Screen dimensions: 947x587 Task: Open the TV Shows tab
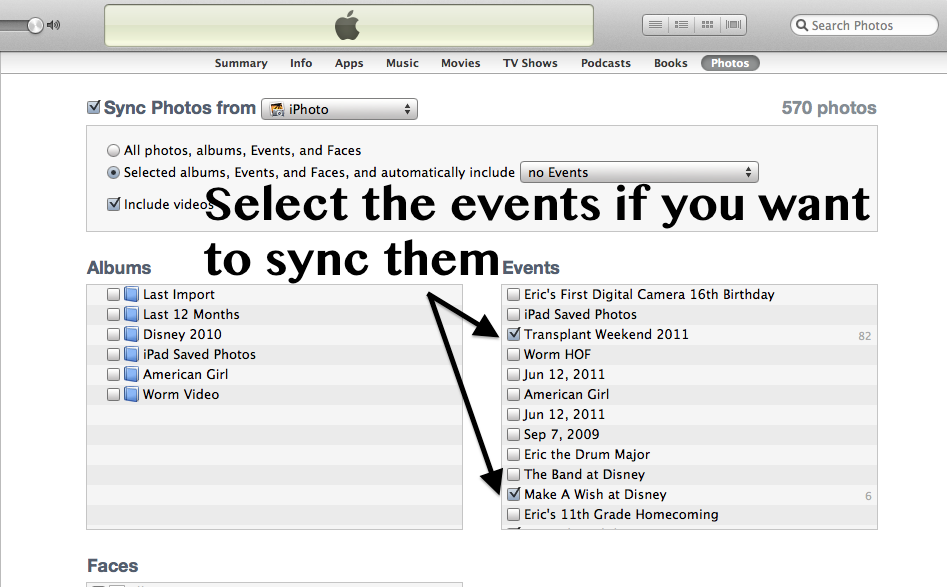(530, 63)
